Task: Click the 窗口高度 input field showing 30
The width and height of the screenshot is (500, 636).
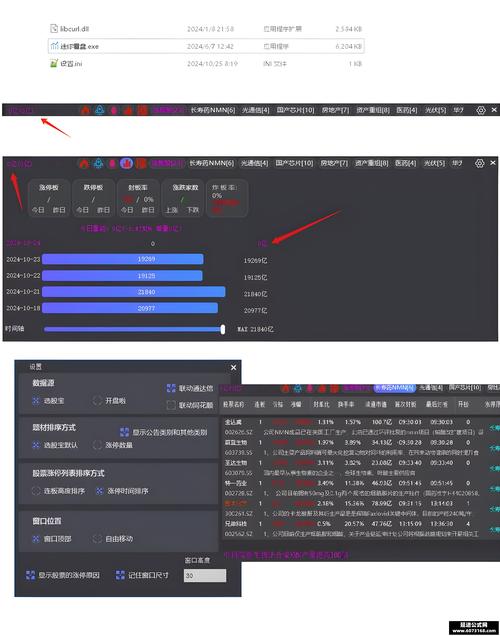Action: coord(205,576)
